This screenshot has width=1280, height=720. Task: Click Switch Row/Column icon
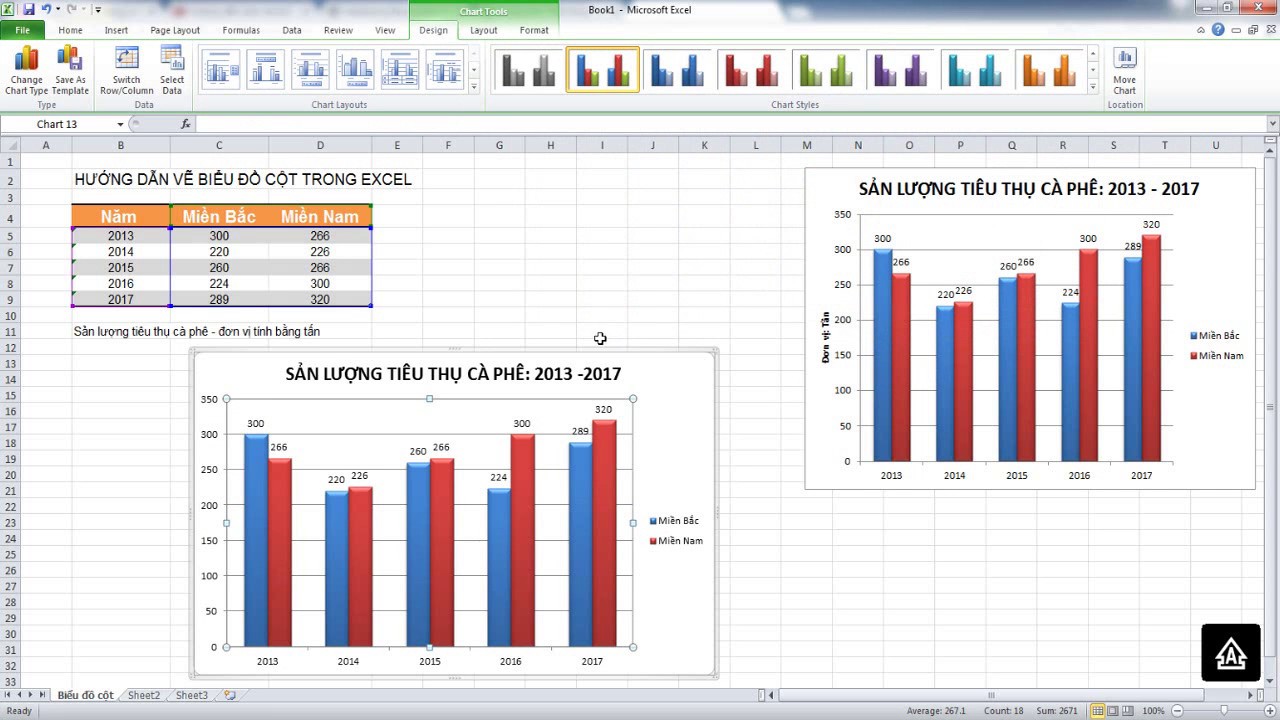pyautogui.click(x=126, y=70)
